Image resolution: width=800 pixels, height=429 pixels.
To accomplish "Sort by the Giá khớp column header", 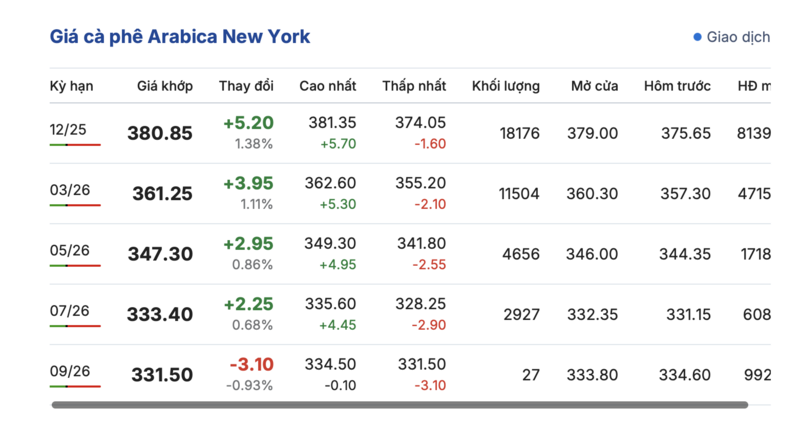I will [x=165, y=86].
